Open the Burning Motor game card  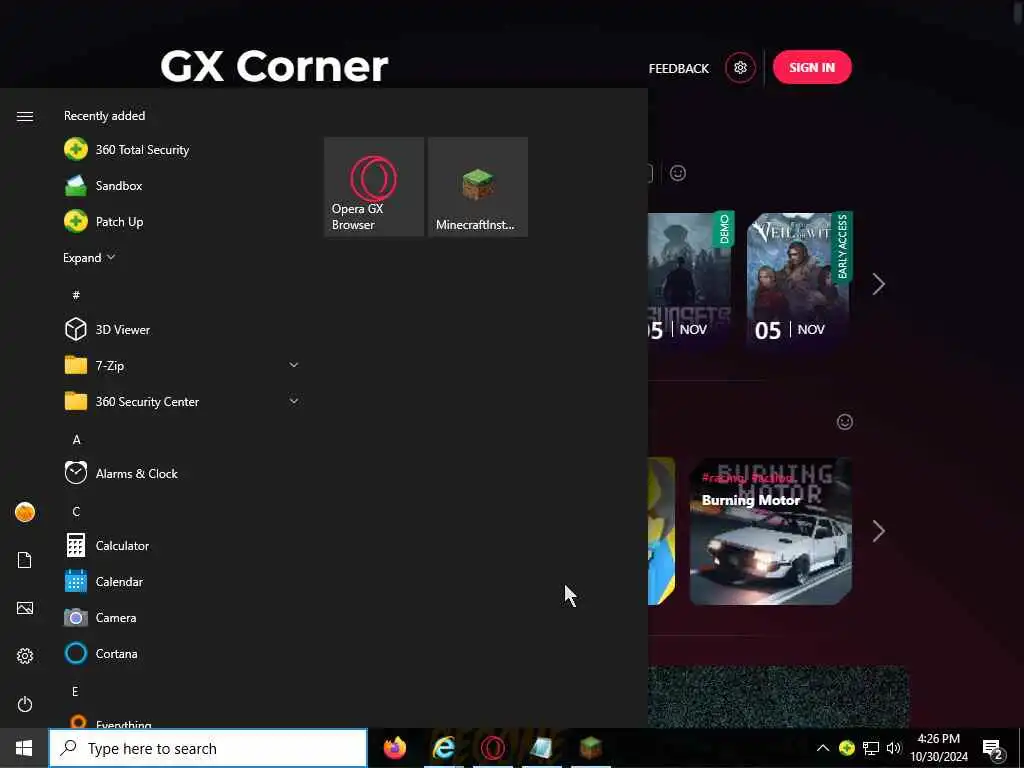click(x=771, y=531)
